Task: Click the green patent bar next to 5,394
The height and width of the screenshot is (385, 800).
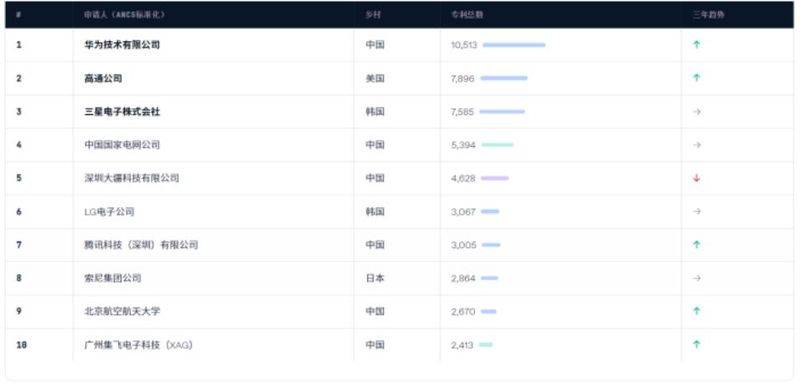Action: [497, 145]
